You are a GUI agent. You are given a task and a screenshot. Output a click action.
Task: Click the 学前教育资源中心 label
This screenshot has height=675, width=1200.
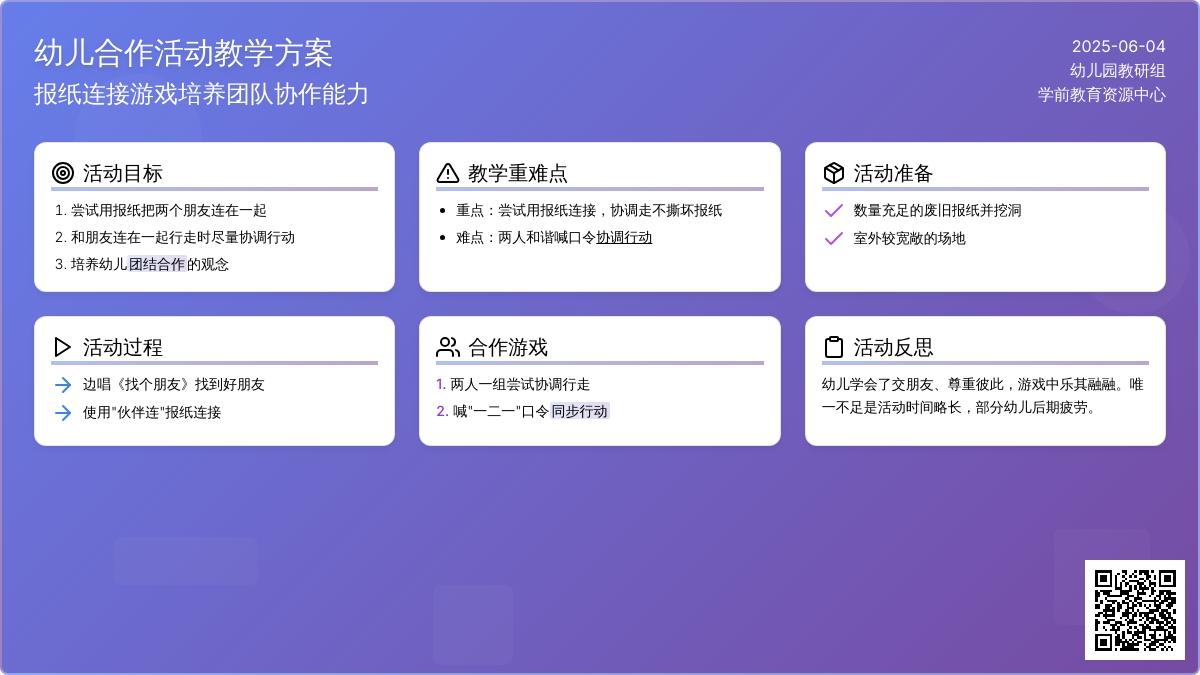click(1102, 95)
